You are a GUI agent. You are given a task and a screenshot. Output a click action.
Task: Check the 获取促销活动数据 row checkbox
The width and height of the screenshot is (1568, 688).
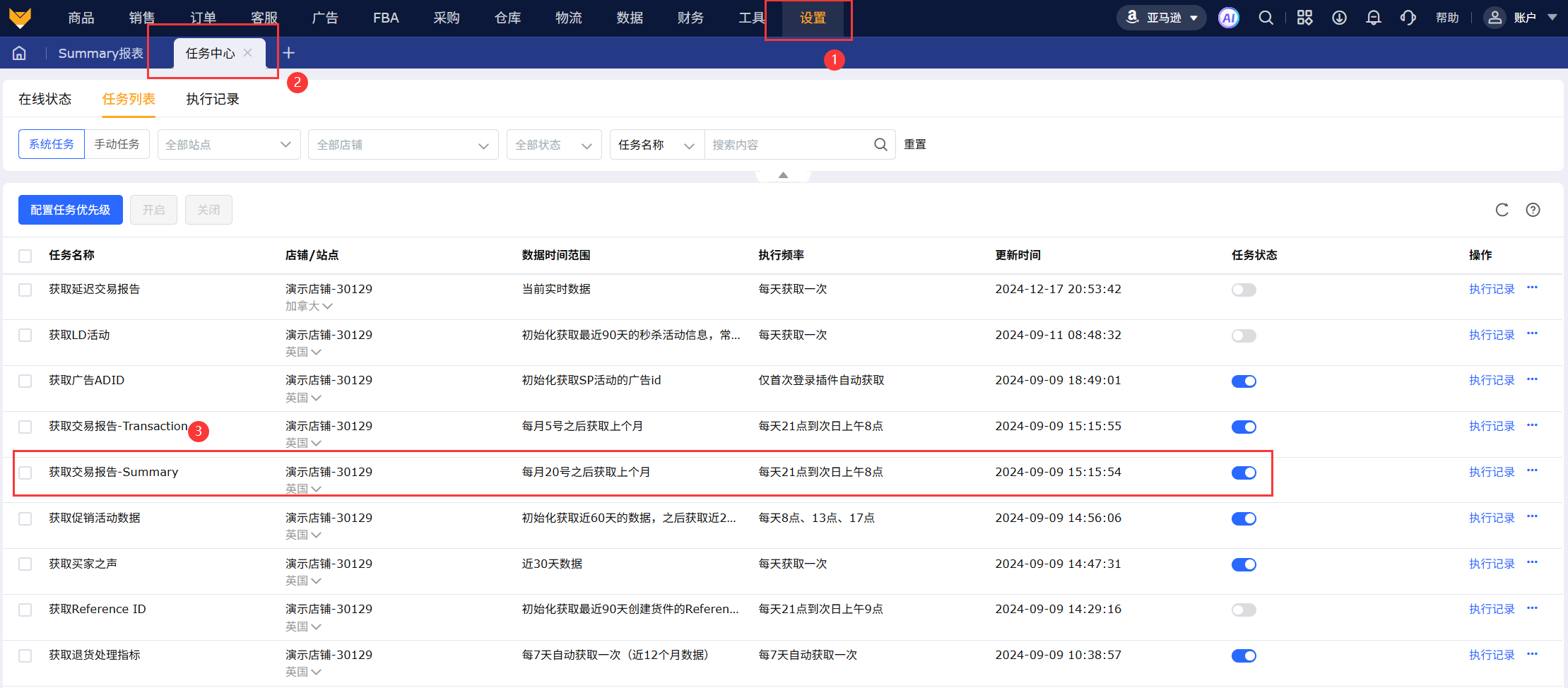click(25, 518)
